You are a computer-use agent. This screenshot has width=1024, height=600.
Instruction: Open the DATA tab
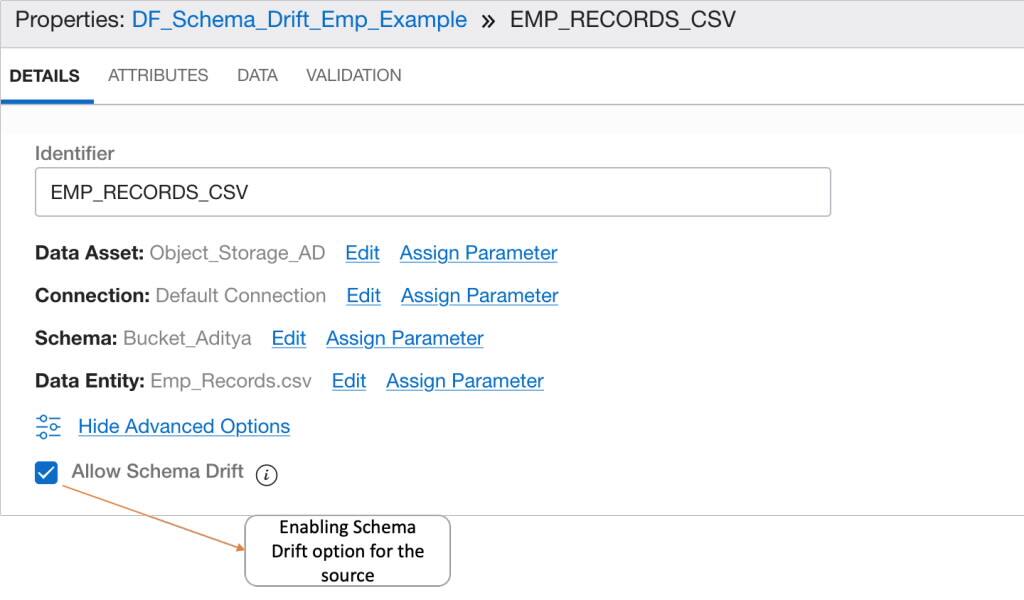coord(257,75)
